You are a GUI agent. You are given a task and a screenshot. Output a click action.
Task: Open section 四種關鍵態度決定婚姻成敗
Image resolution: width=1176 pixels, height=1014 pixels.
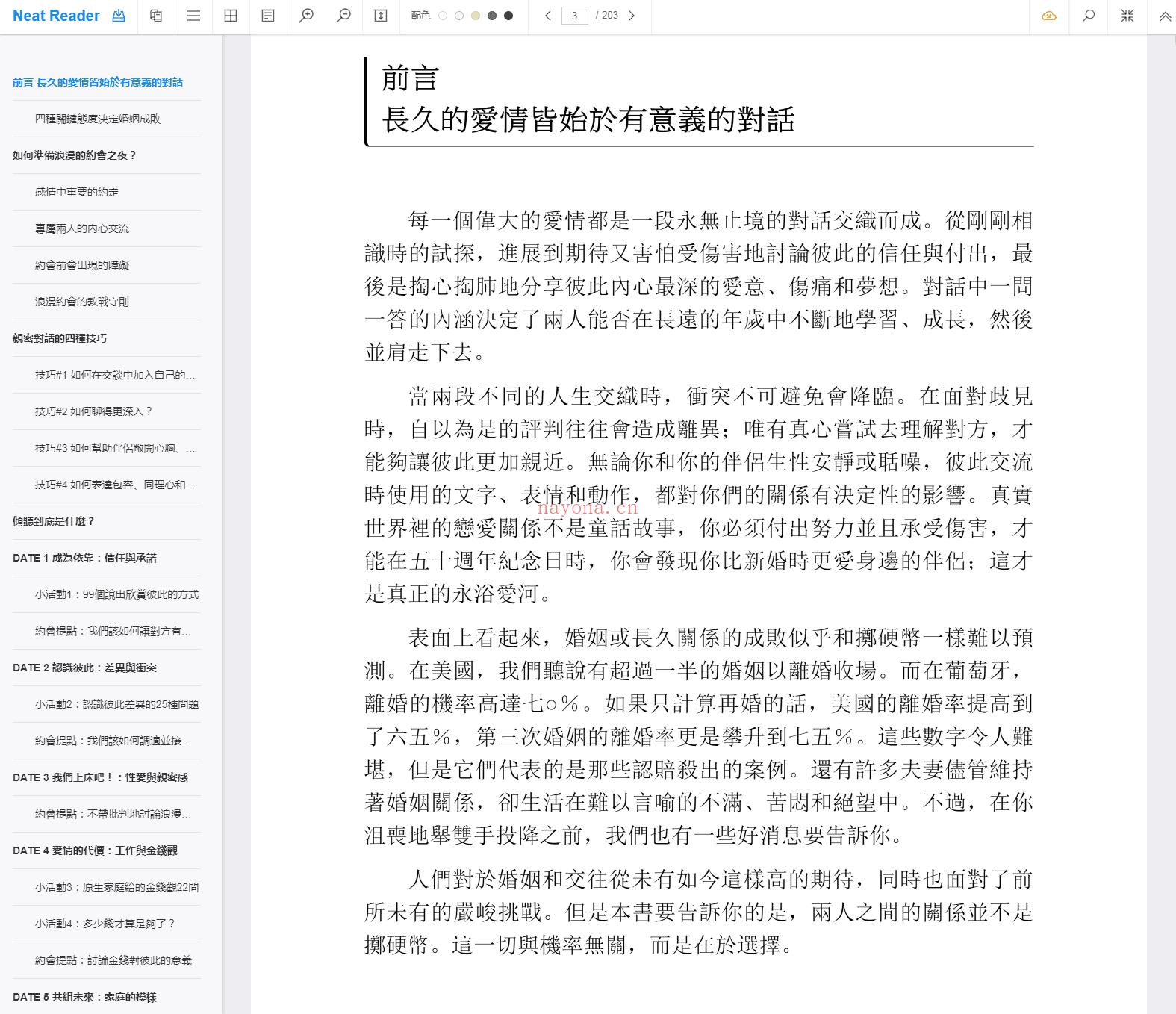click(98, 119)
